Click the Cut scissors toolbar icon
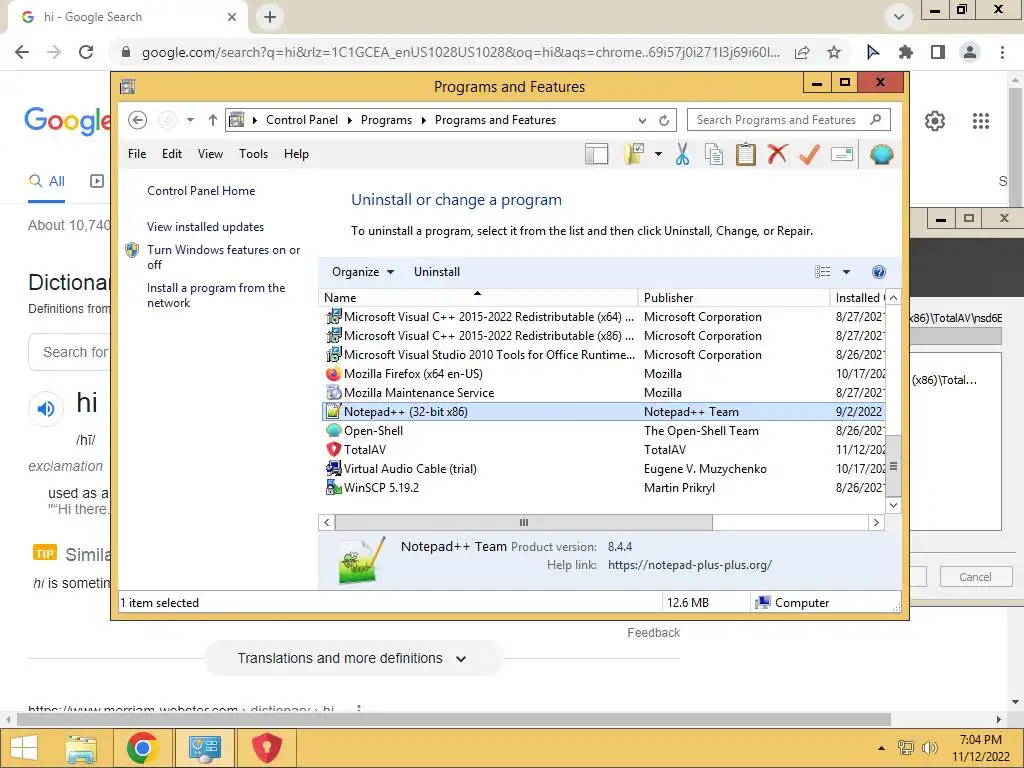The image size is (1024, 768). pyautogui.click(x=682, y=154)
